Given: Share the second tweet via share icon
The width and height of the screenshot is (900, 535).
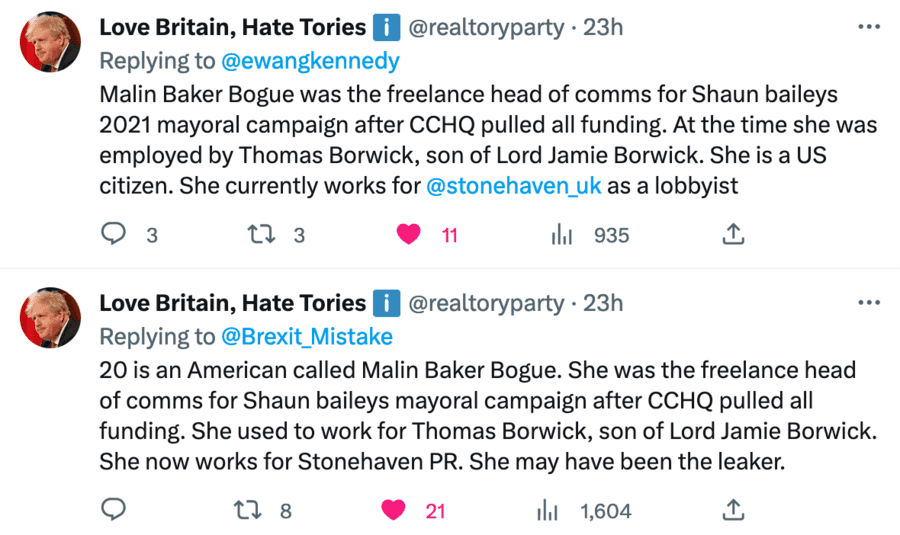Looking at the screenshot, I should (x=732, y=510).
